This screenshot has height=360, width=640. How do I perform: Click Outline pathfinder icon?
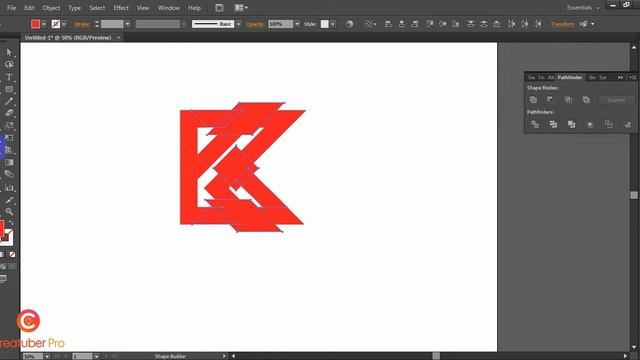[608, 124]
